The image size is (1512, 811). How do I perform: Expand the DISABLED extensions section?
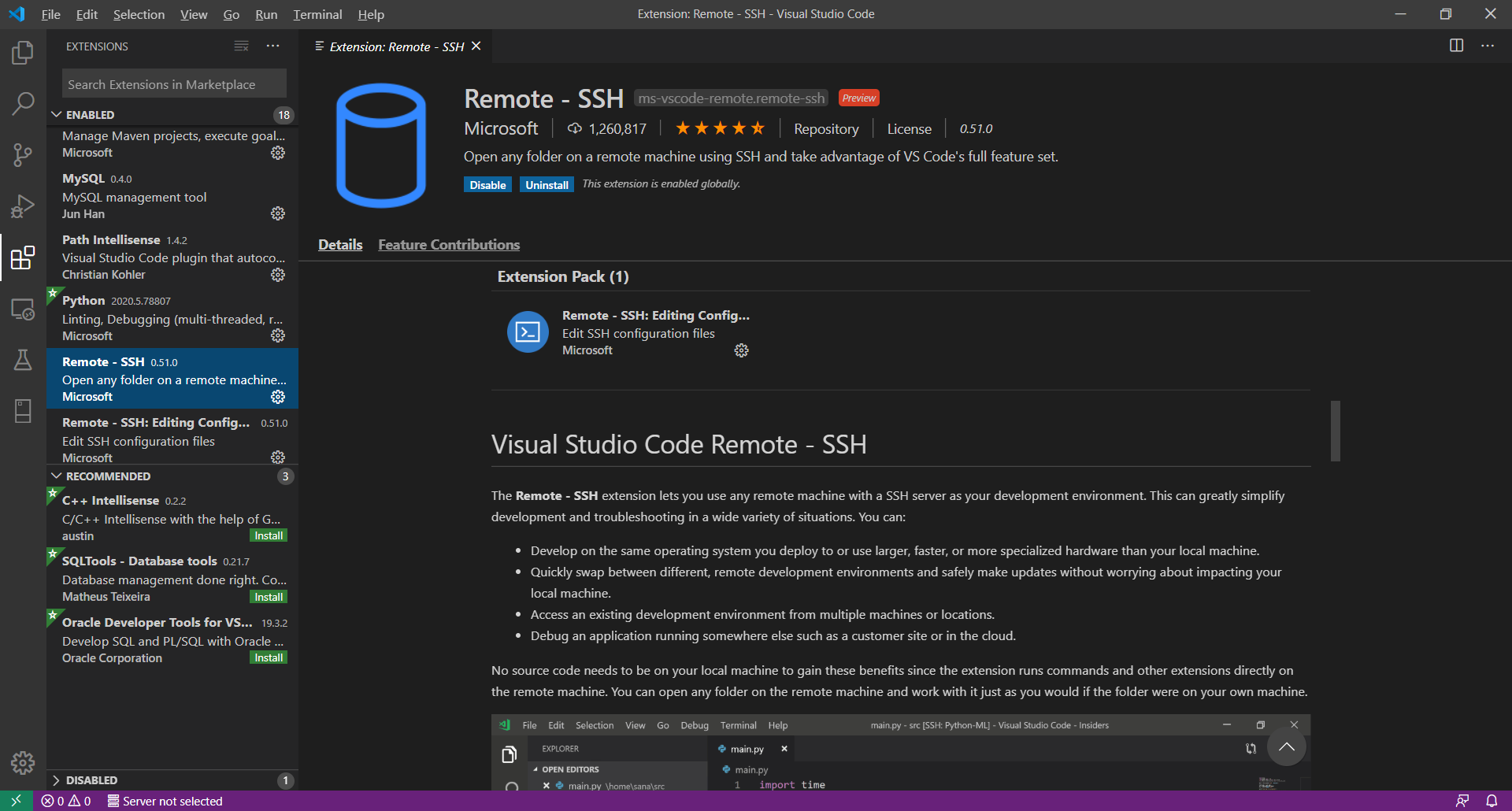coord(56,780)
